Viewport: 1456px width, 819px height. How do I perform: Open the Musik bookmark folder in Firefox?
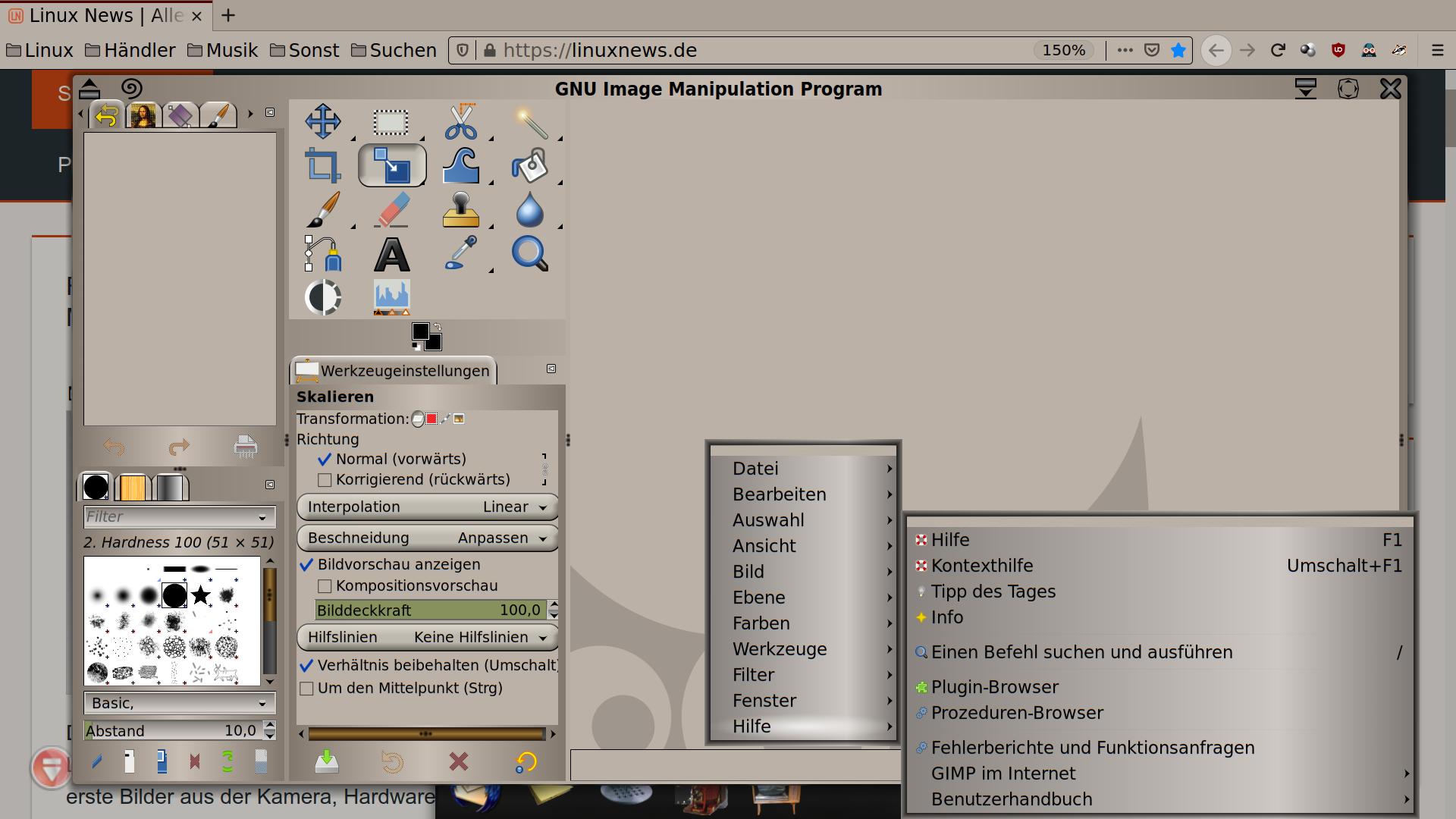coord(222,50)
